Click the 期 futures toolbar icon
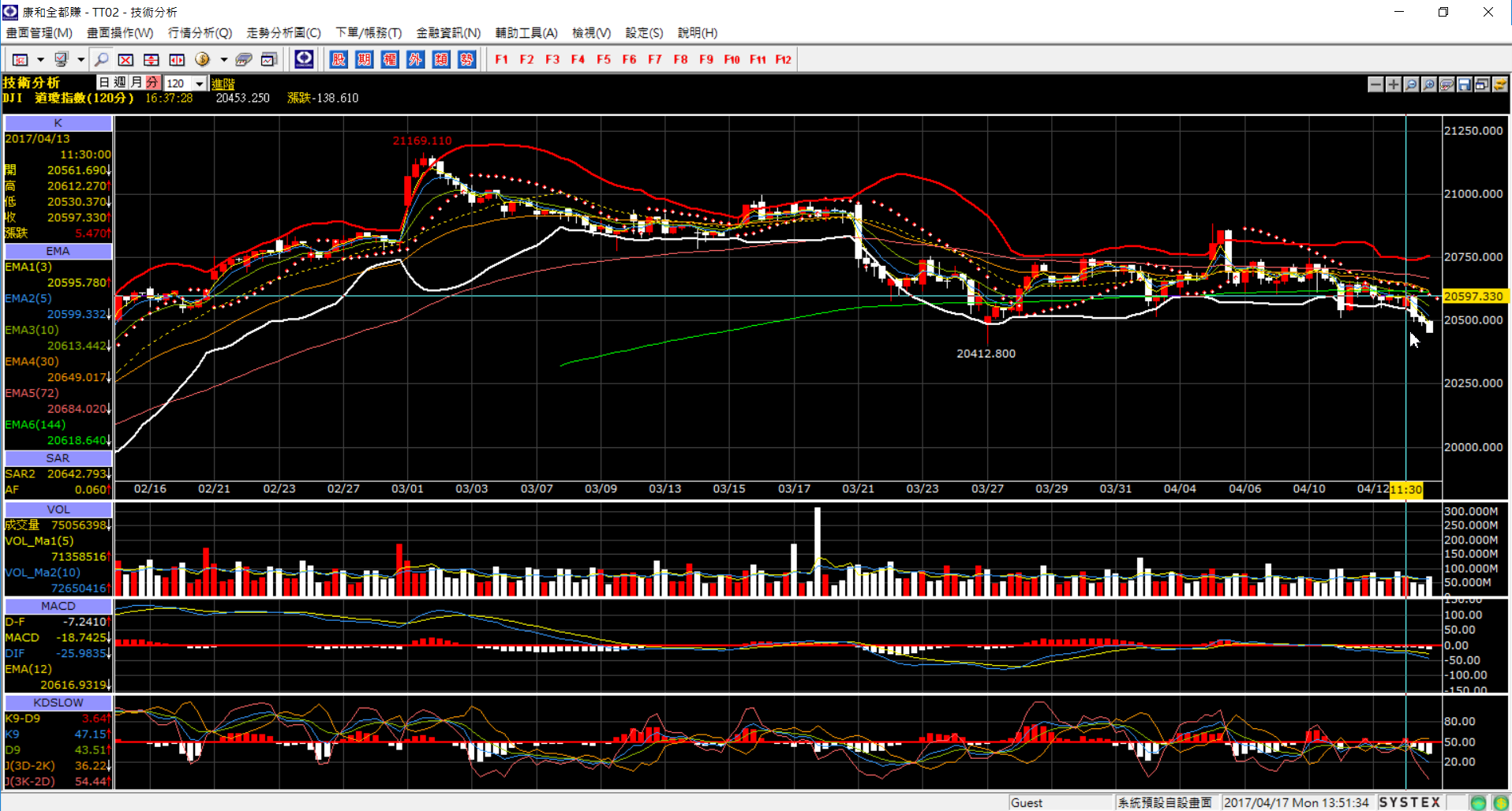Screen dimensions: 1512x811 click(365, 60)
